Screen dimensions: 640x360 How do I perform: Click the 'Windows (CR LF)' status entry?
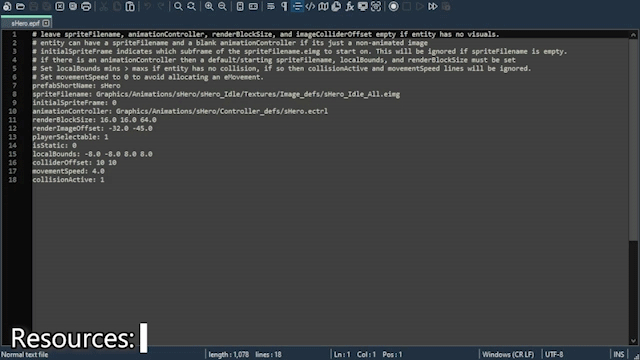pyautogui.click(x=508, y=354)
